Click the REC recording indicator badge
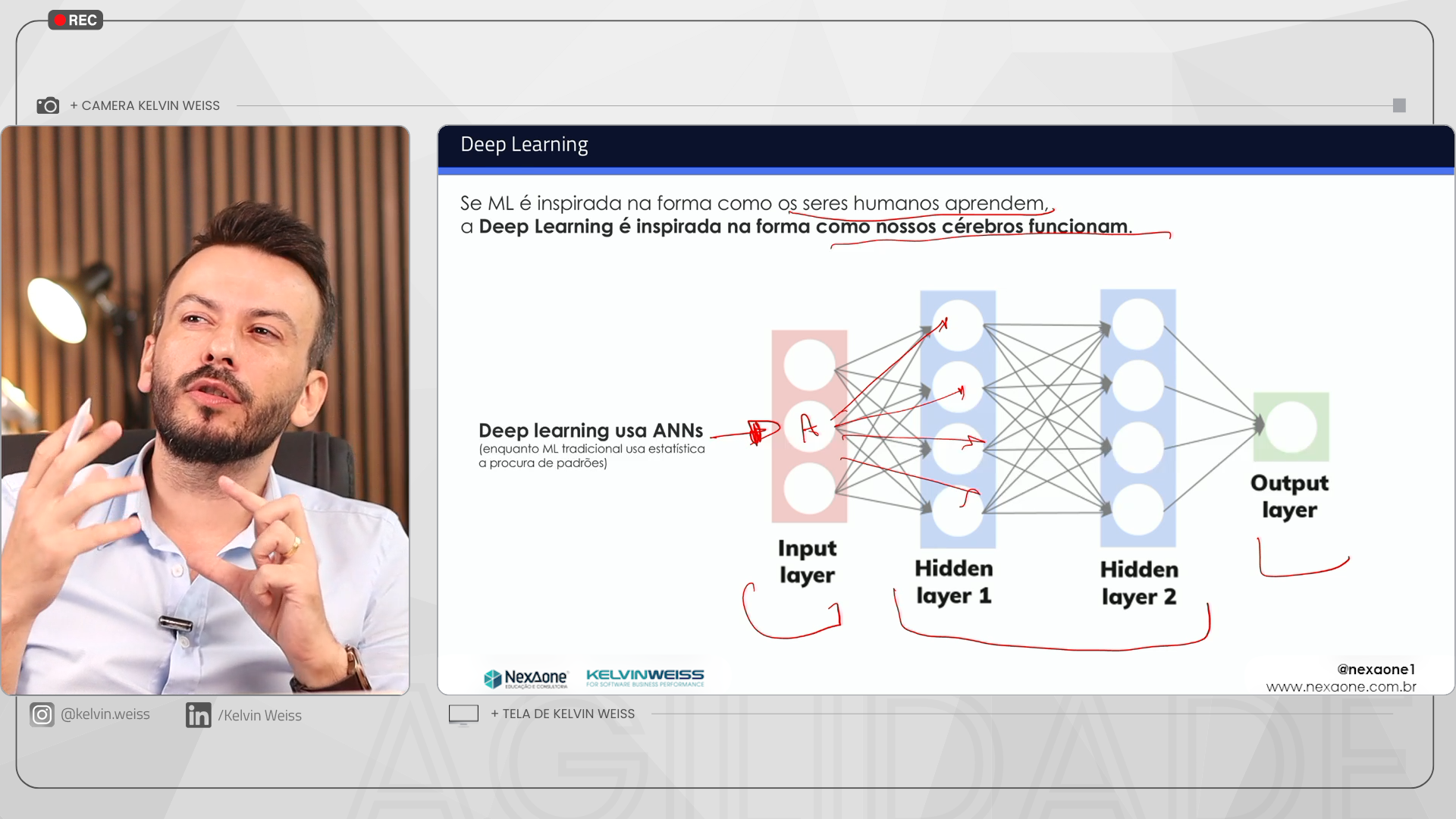This screenshot has height=819, width=1456. pos(76,20)
